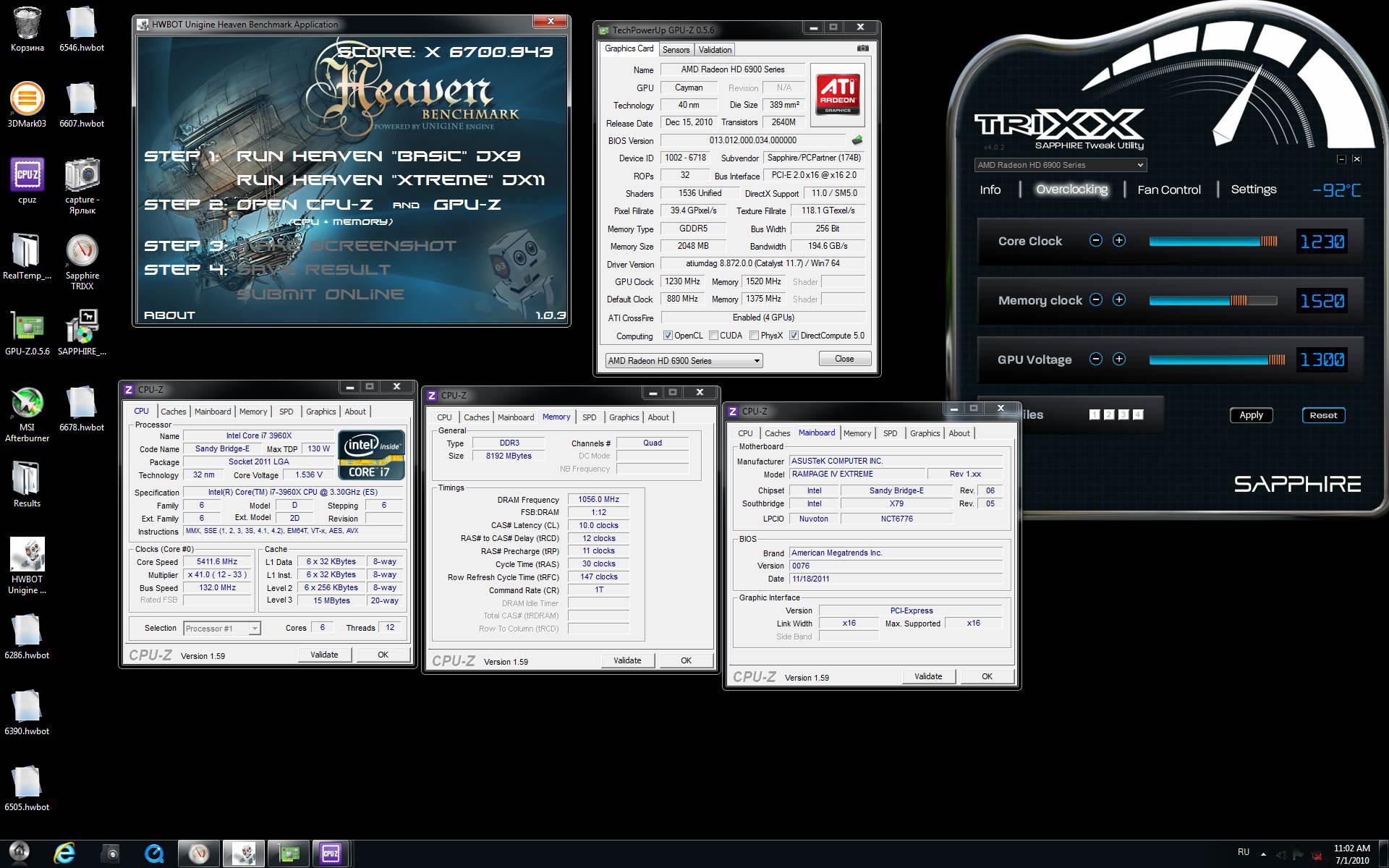This screenshot has height=868, width=1389.
Task: Open the 6505.hwbot file icon
Action: pyautogui.click(x=27, y=788)
